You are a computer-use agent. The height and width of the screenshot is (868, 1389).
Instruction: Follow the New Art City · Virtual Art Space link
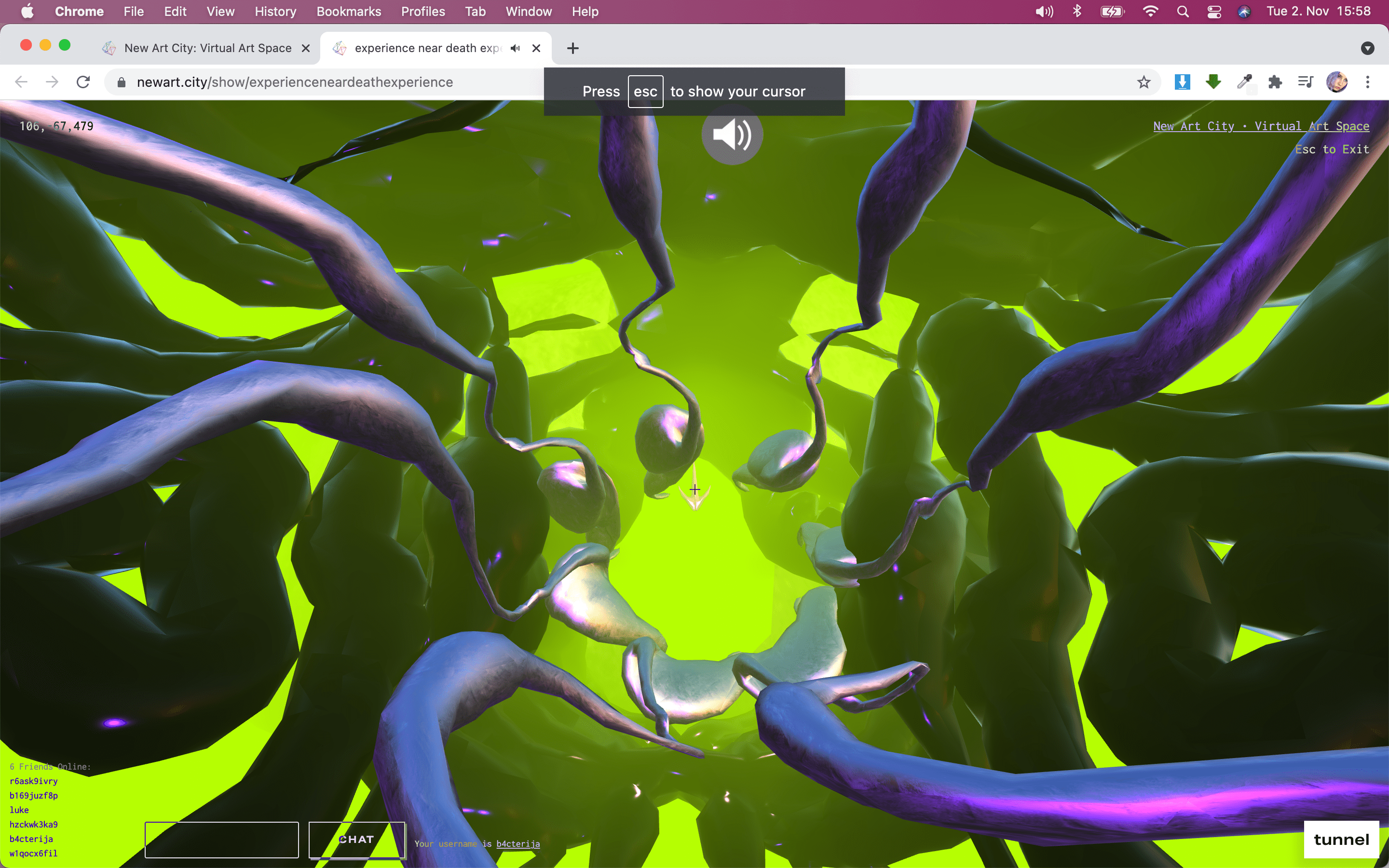[x=1261, y=126]
